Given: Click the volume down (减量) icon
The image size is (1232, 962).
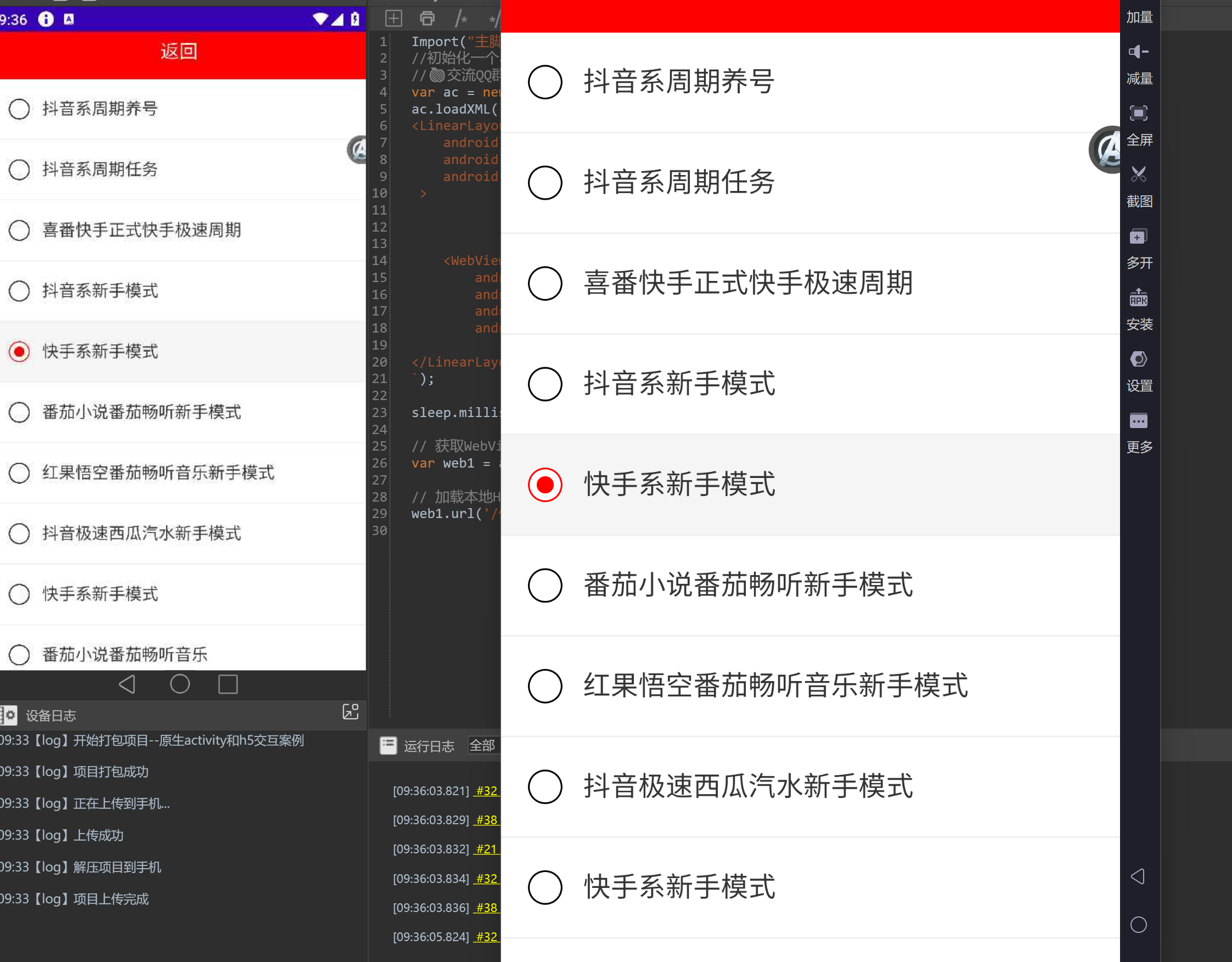Looking at the screenshot, I should 1138,52.
